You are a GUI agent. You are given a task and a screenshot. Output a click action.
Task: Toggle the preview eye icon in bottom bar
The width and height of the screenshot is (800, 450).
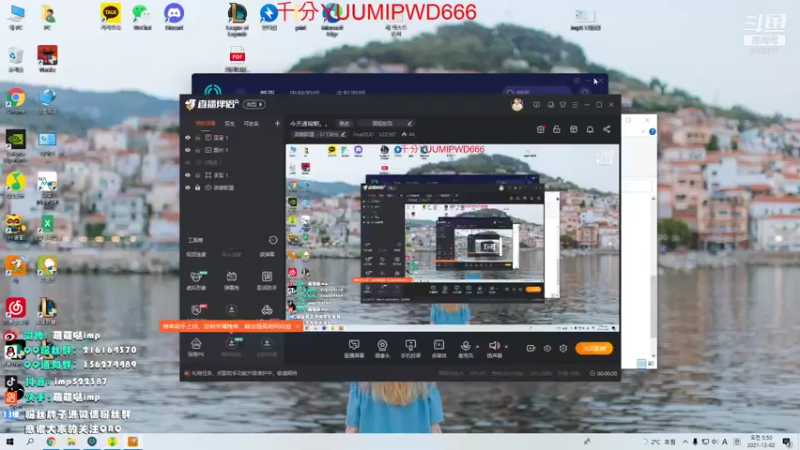click(x=547, y=348)
